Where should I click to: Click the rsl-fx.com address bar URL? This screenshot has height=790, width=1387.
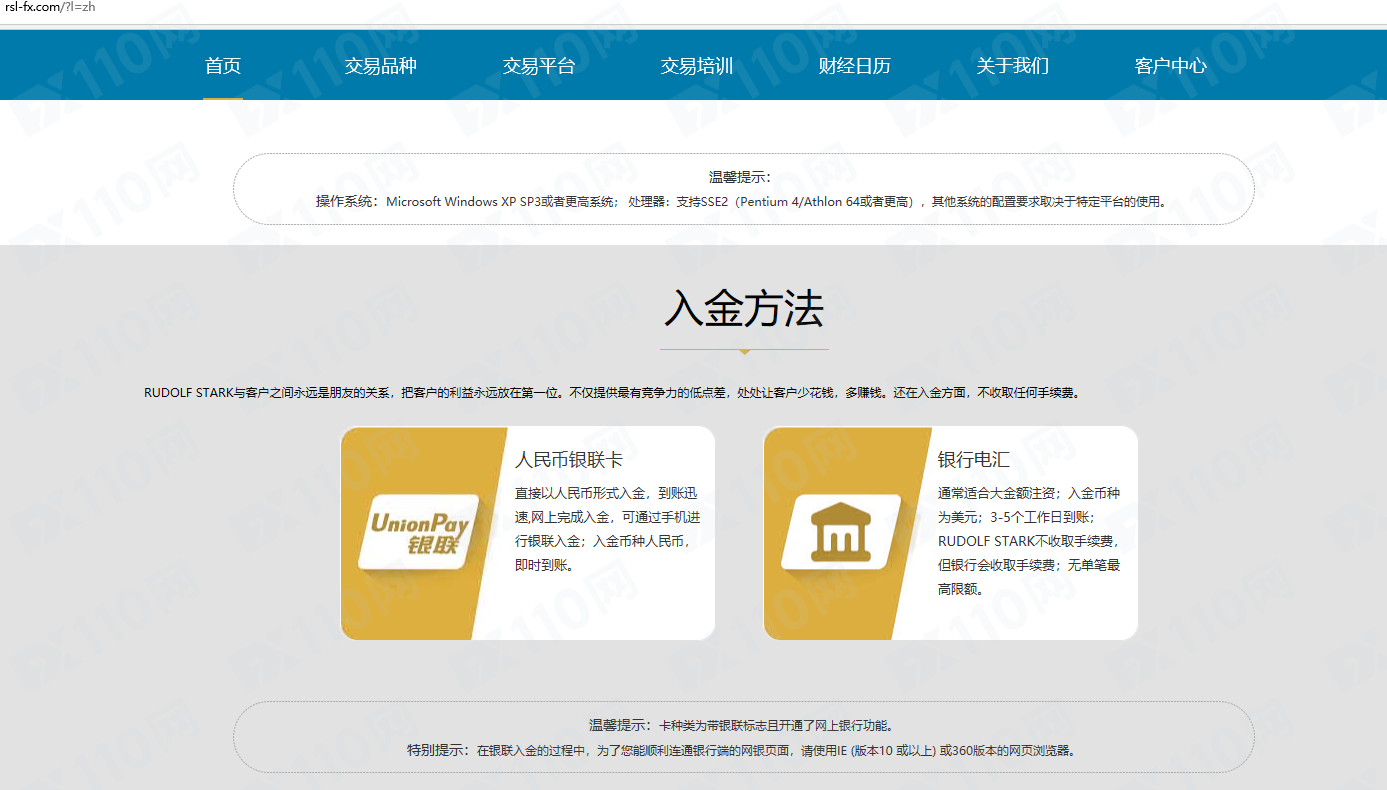coord(50,7)
